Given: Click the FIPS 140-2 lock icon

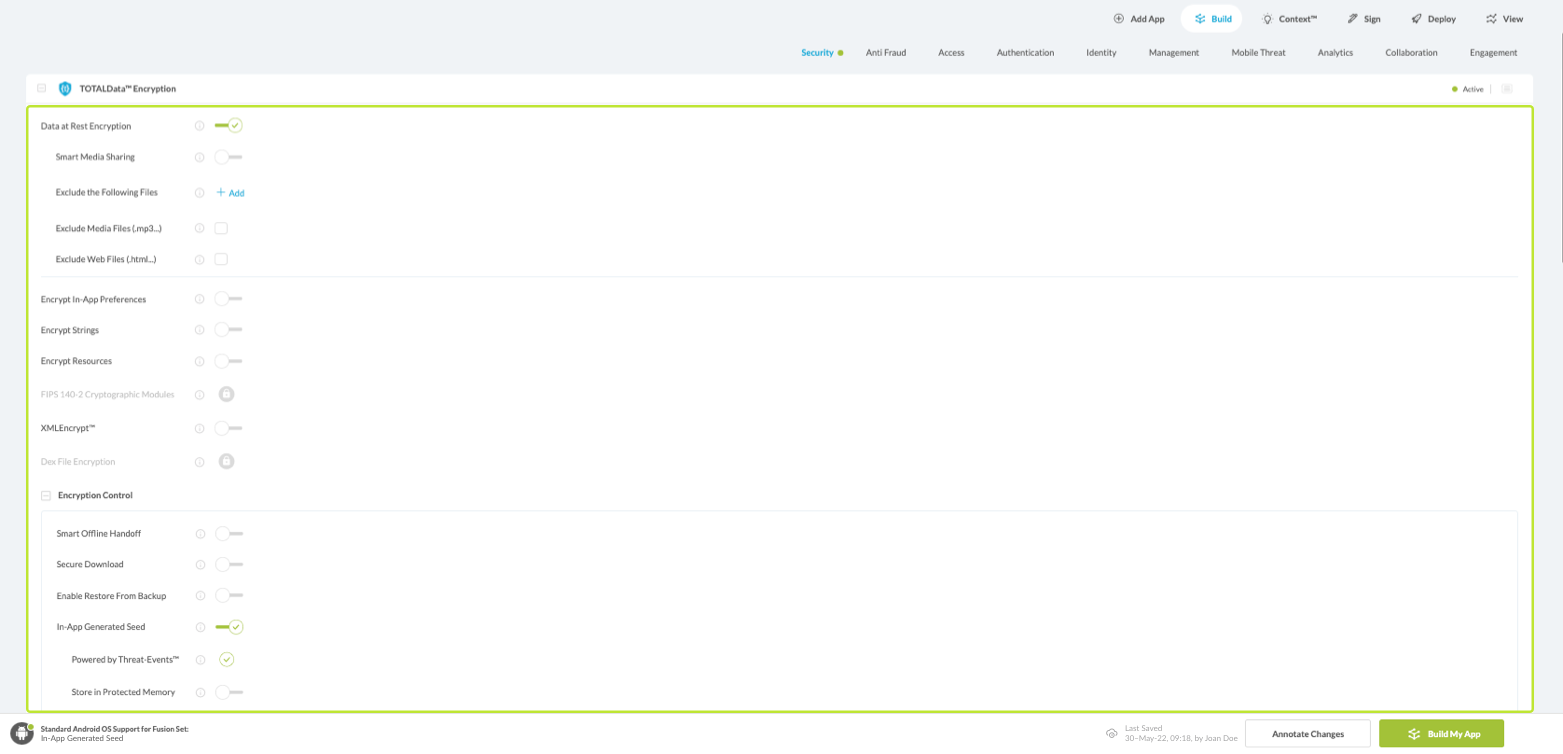Looking at the screenshot, I should click(227, 394).
